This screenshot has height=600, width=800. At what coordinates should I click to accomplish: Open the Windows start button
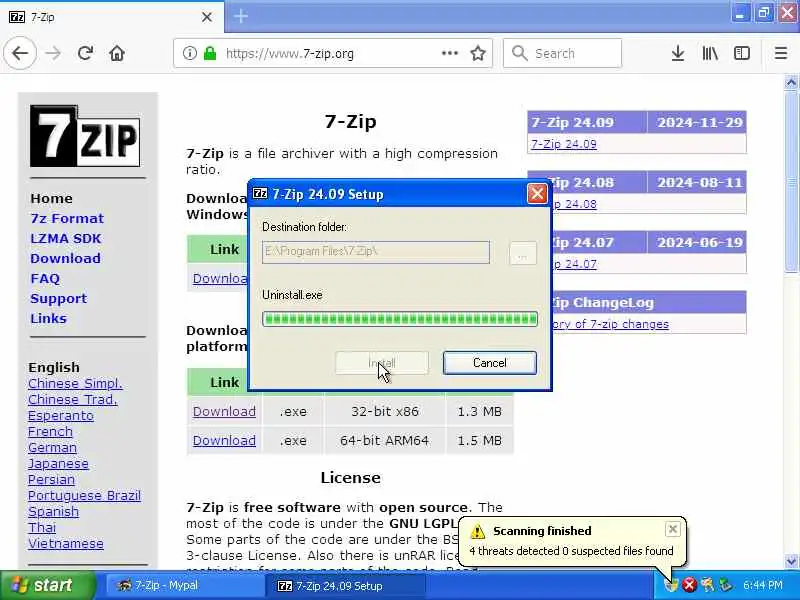click(x=48, y=585)
